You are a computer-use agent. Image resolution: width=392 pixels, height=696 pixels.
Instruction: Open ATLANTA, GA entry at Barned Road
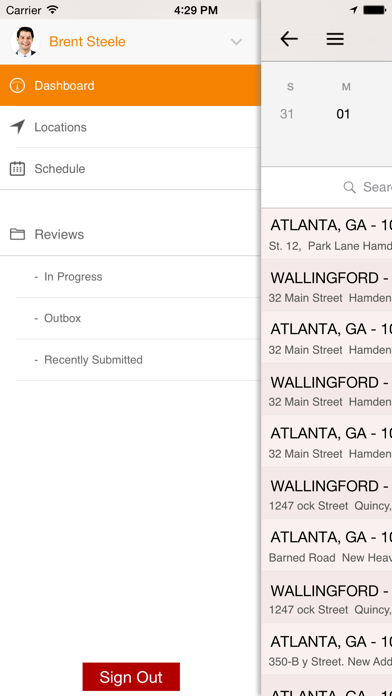click(327, 546)
